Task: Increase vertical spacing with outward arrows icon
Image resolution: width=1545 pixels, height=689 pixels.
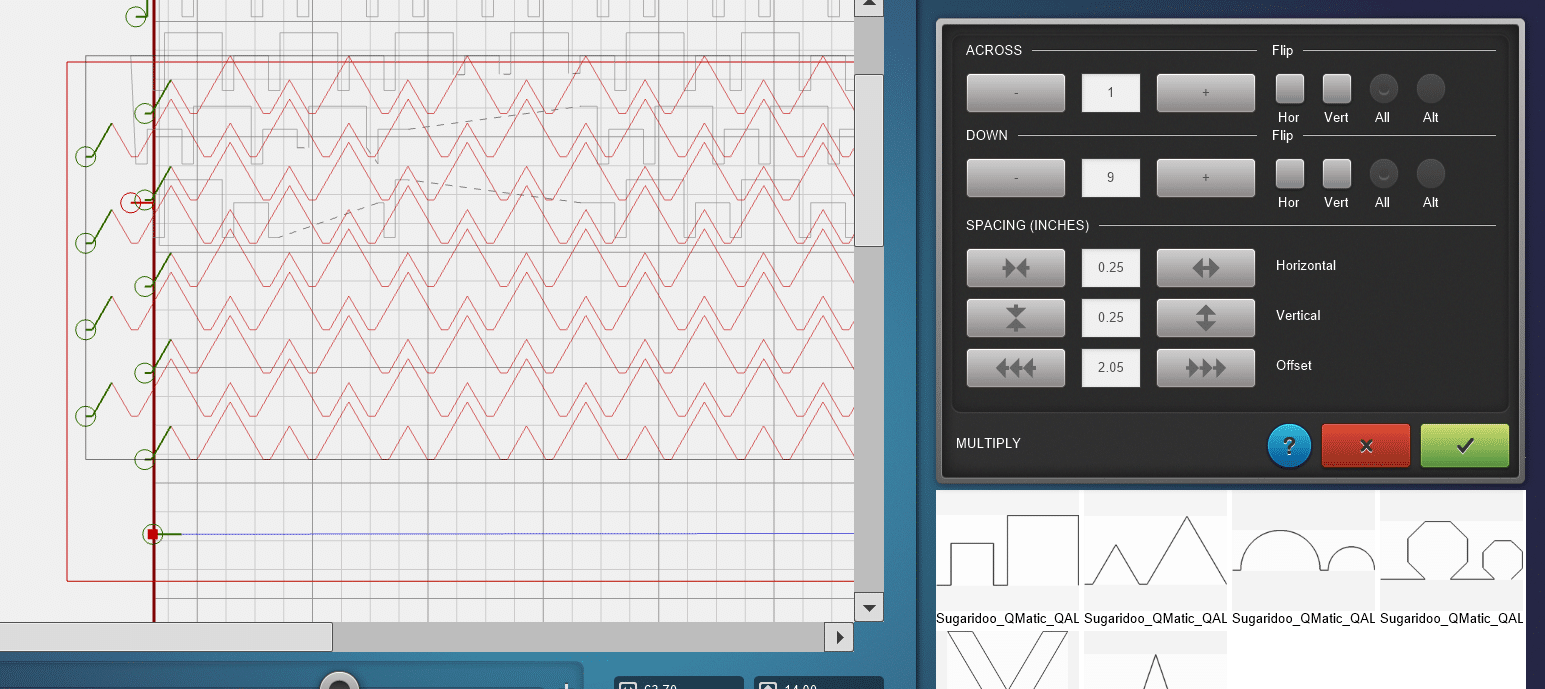Action: coord(1205,318)
